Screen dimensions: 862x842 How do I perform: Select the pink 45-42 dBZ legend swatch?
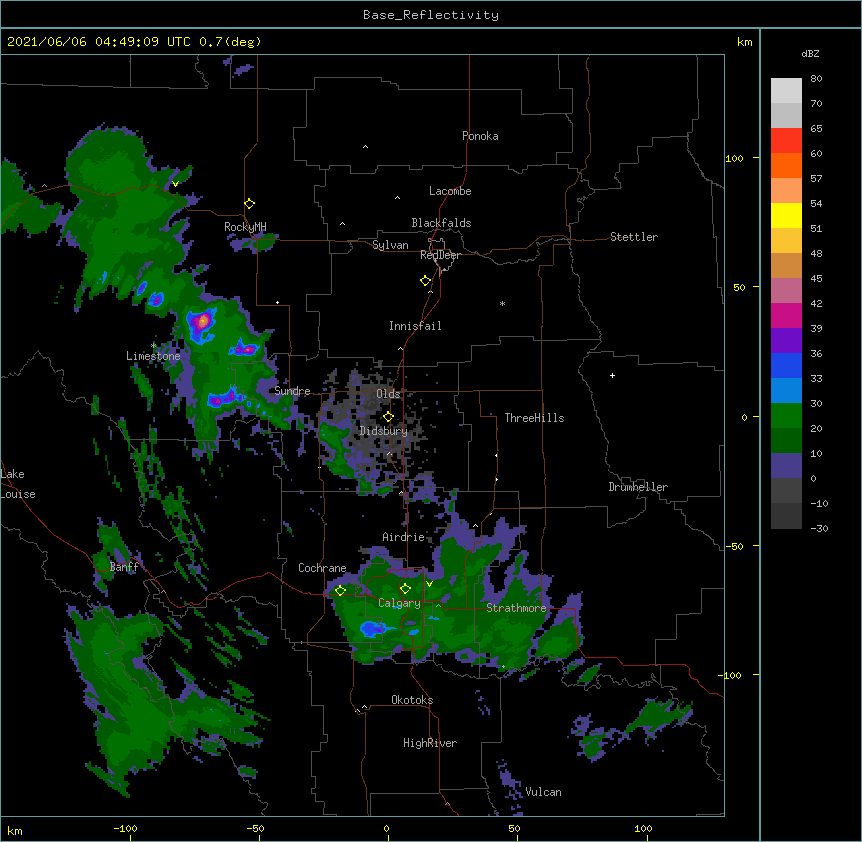(786, 291)
